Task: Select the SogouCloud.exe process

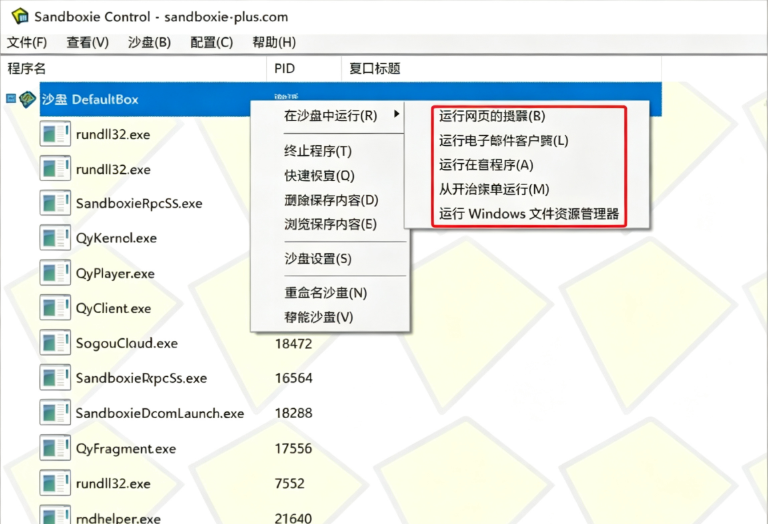Action: click(126, 343)
